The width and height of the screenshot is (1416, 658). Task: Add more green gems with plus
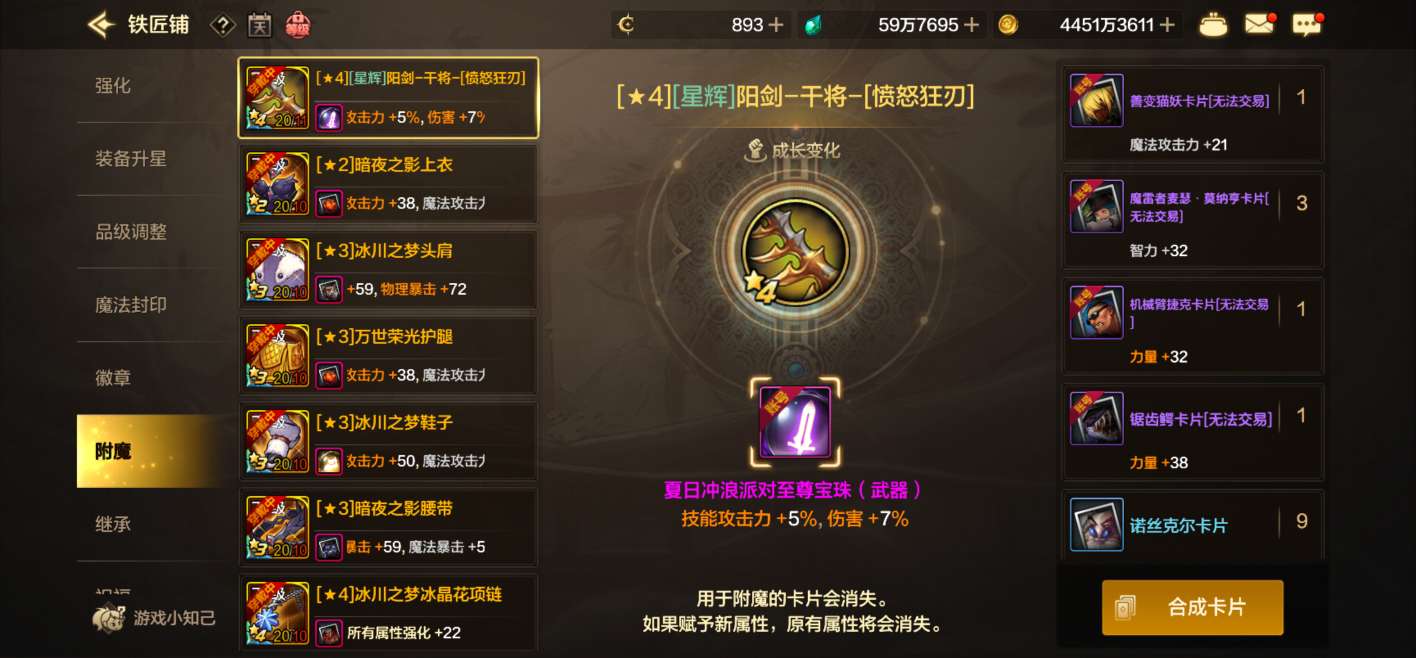[971, 25]
